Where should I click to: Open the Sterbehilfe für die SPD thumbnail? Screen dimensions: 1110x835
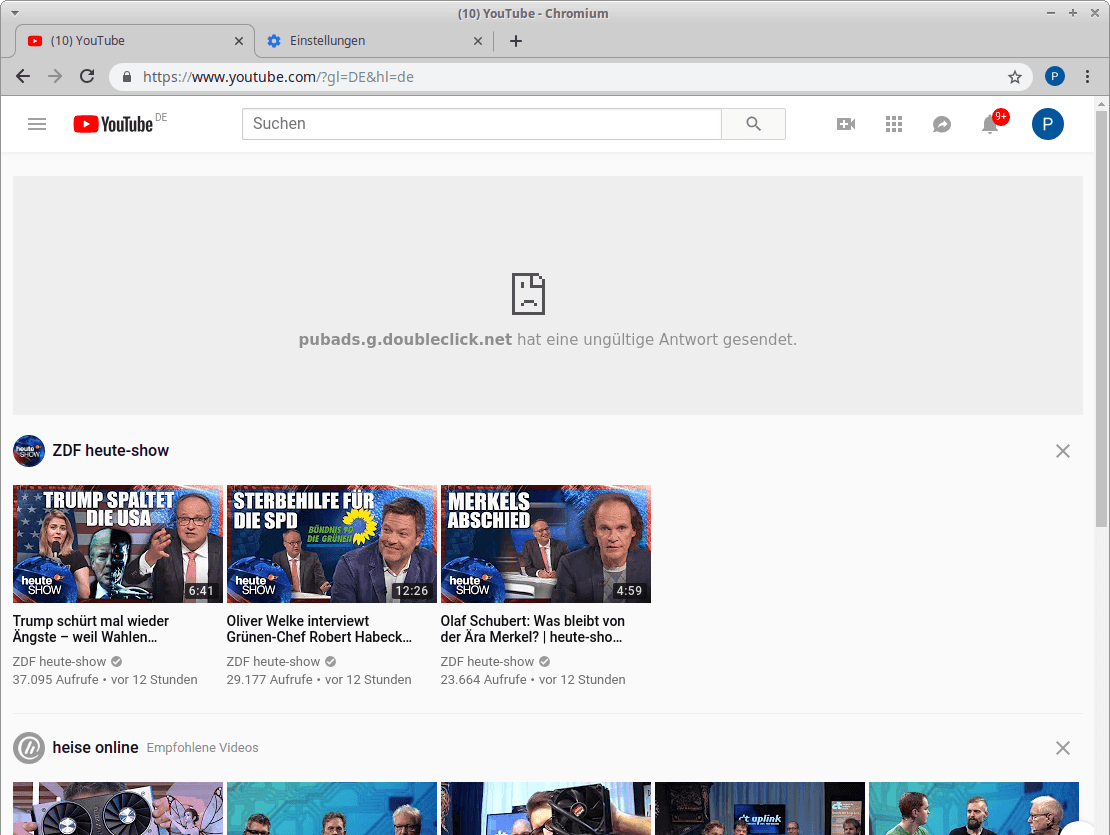point(331,543)
